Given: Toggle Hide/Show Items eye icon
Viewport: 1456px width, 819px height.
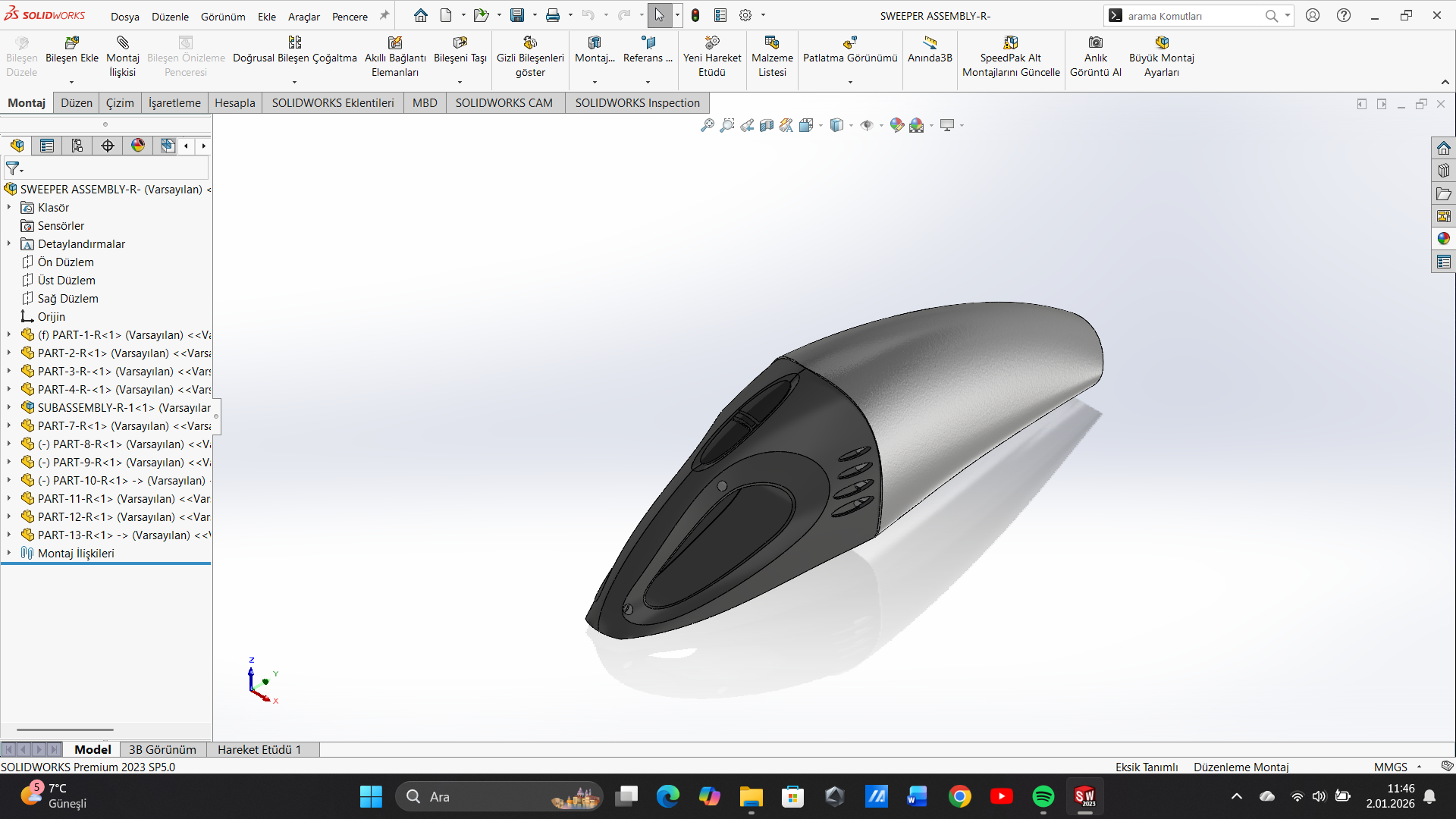Looking at the screenshot, I should 867,125.
